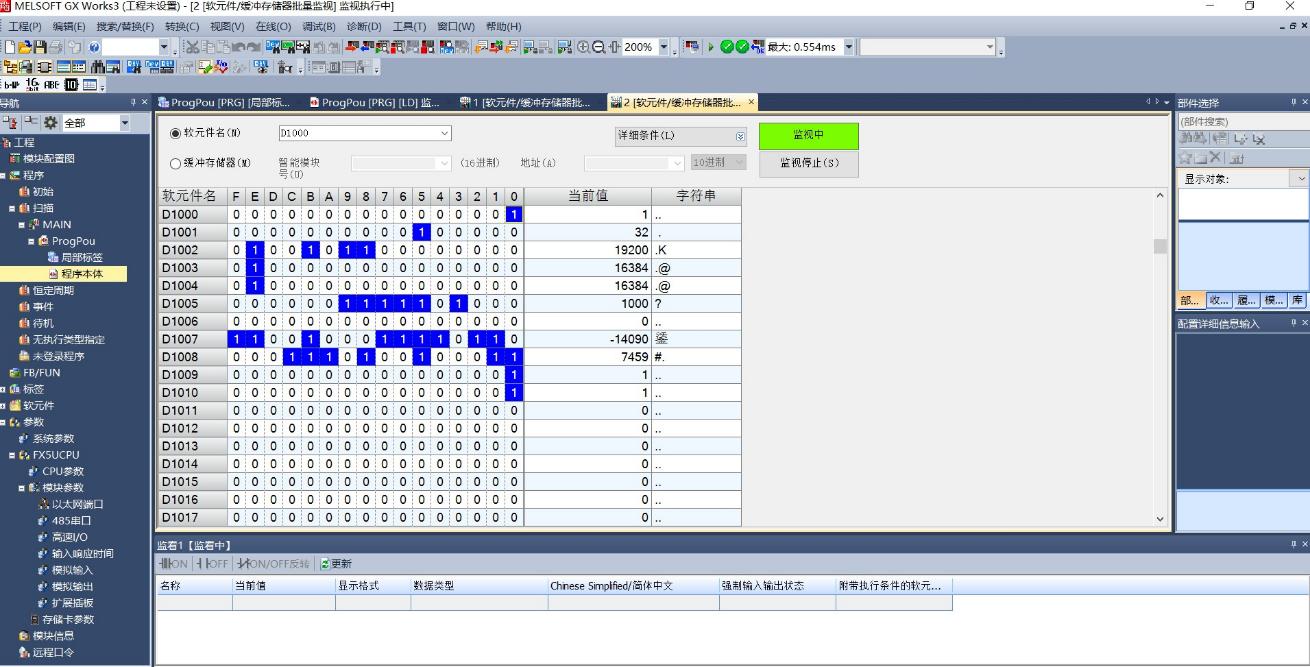Toggle bit E of D1003
1310x667 pixels.
[x=254, y=268]
